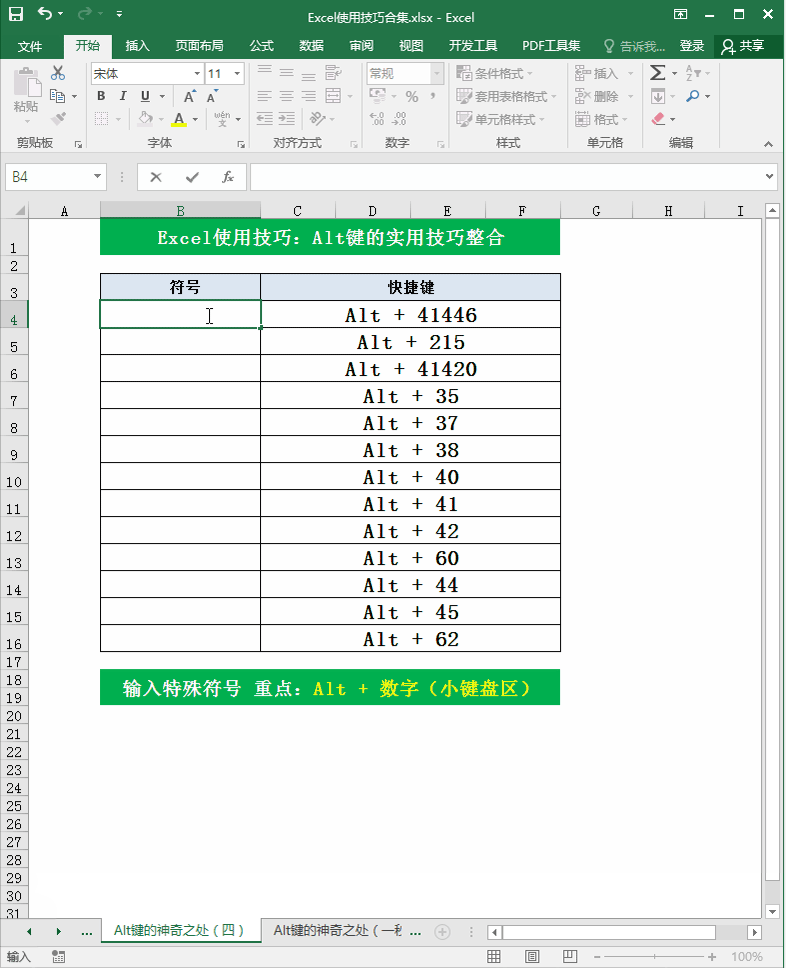Click the Cut scissors icon
The image size is (786, 968).
(58, 73)
